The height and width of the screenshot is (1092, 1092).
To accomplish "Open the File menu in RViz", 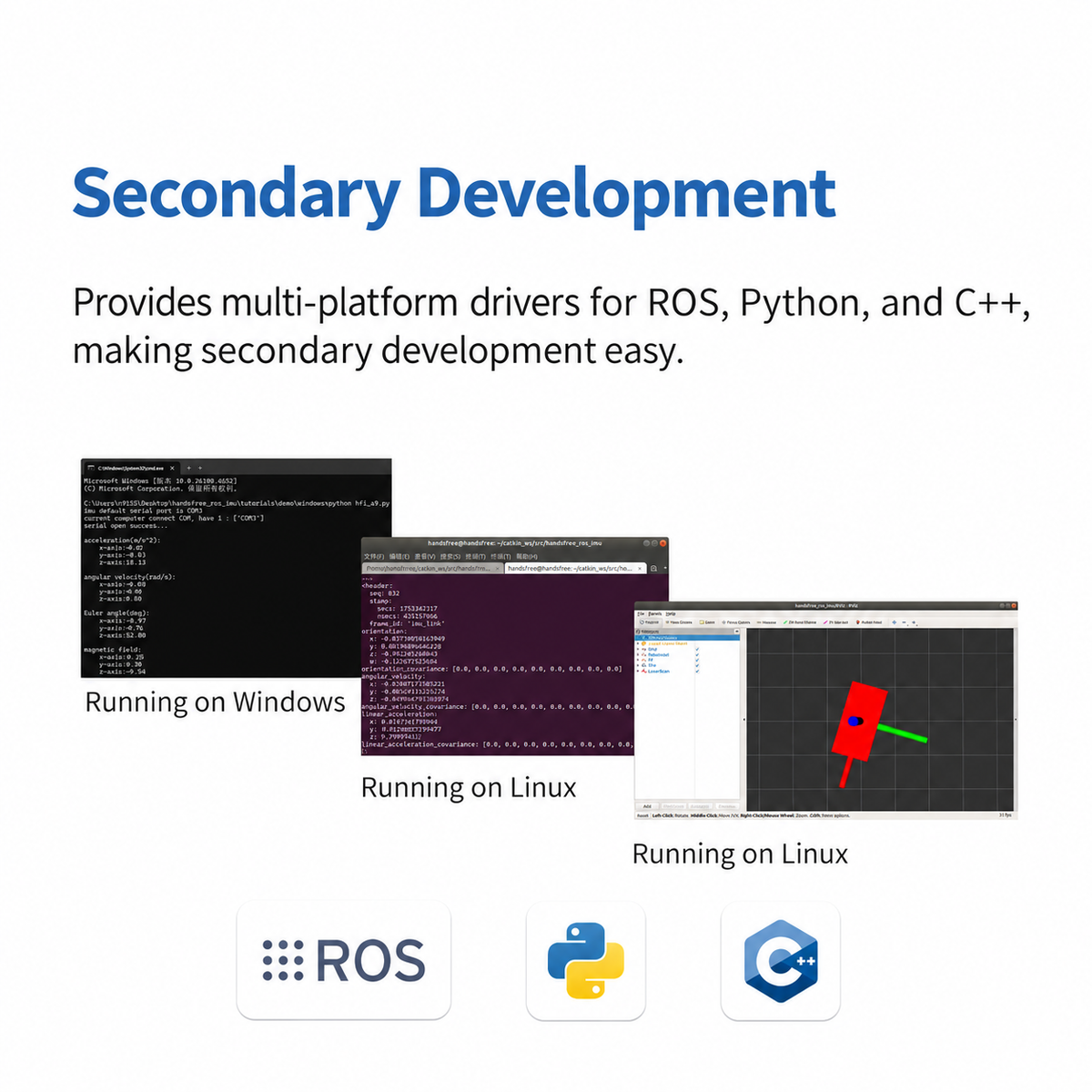I will [x=641, y=613].
